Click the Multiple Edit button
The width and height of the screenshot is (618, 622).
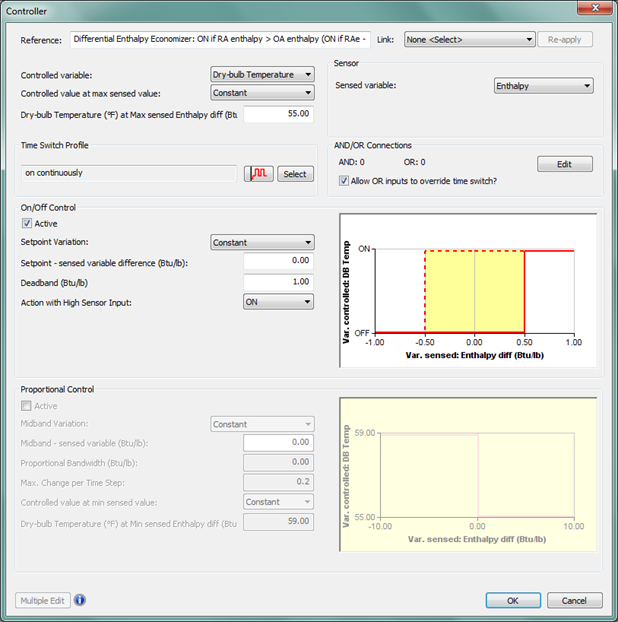42,601
